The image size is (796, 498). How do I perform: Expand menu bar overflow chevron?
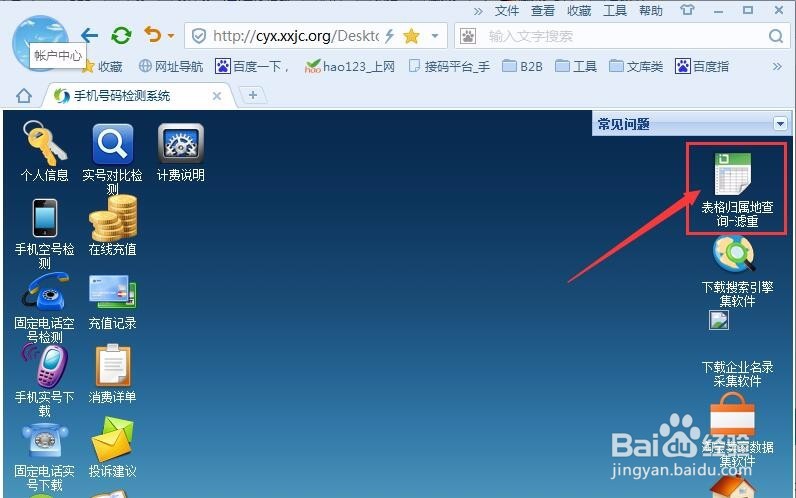tap(478, 11)
